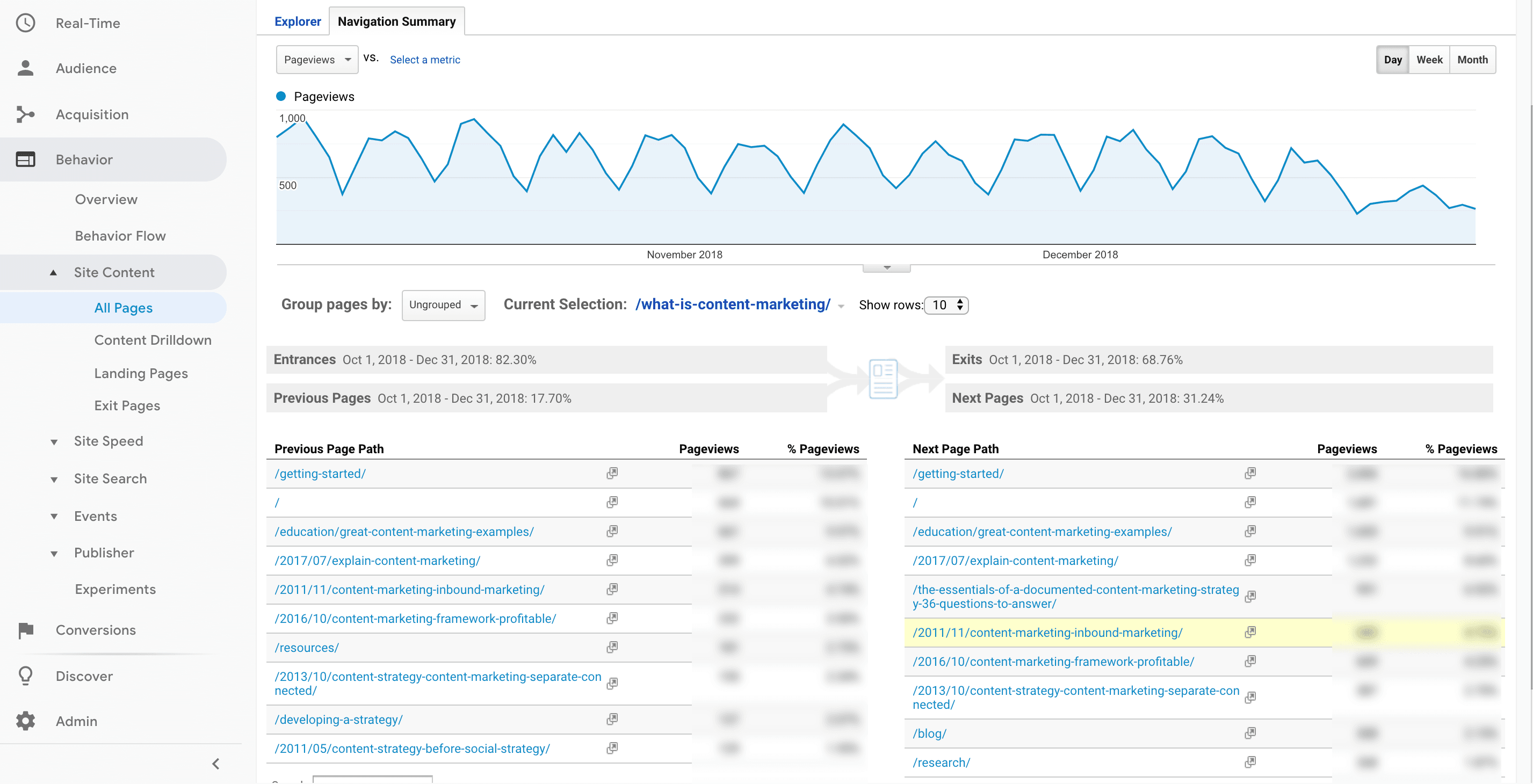Switch to the Navigation Summary tab

(x=397, y=20)
